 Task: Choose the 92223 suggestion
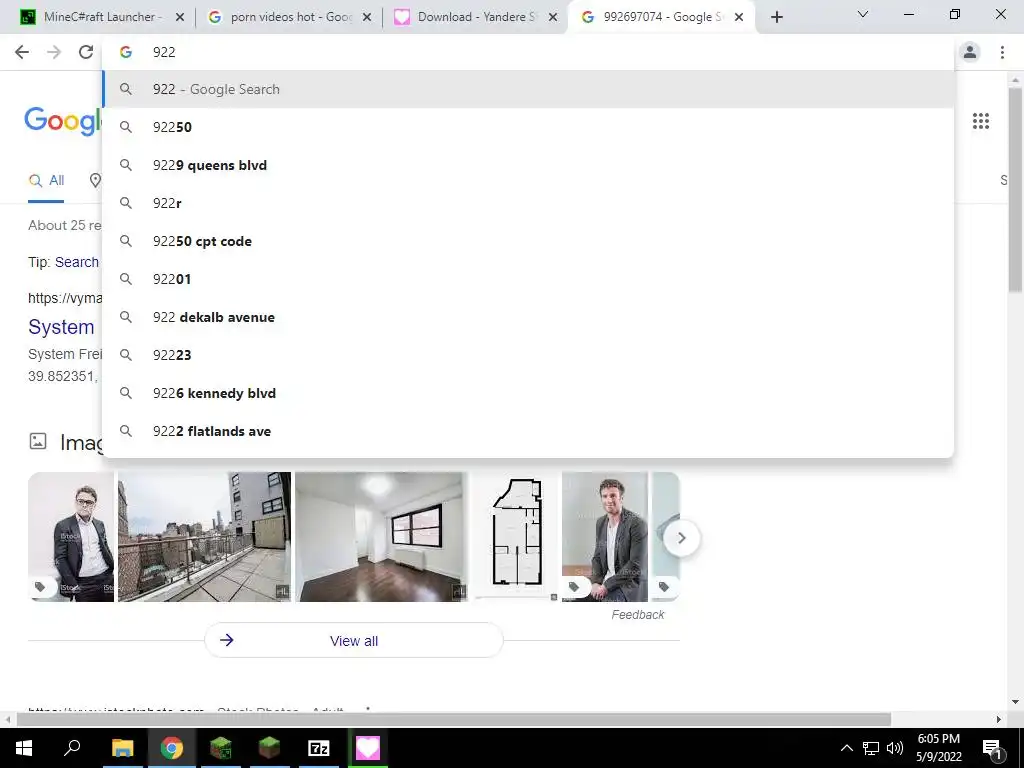click(x=528, y=355)
